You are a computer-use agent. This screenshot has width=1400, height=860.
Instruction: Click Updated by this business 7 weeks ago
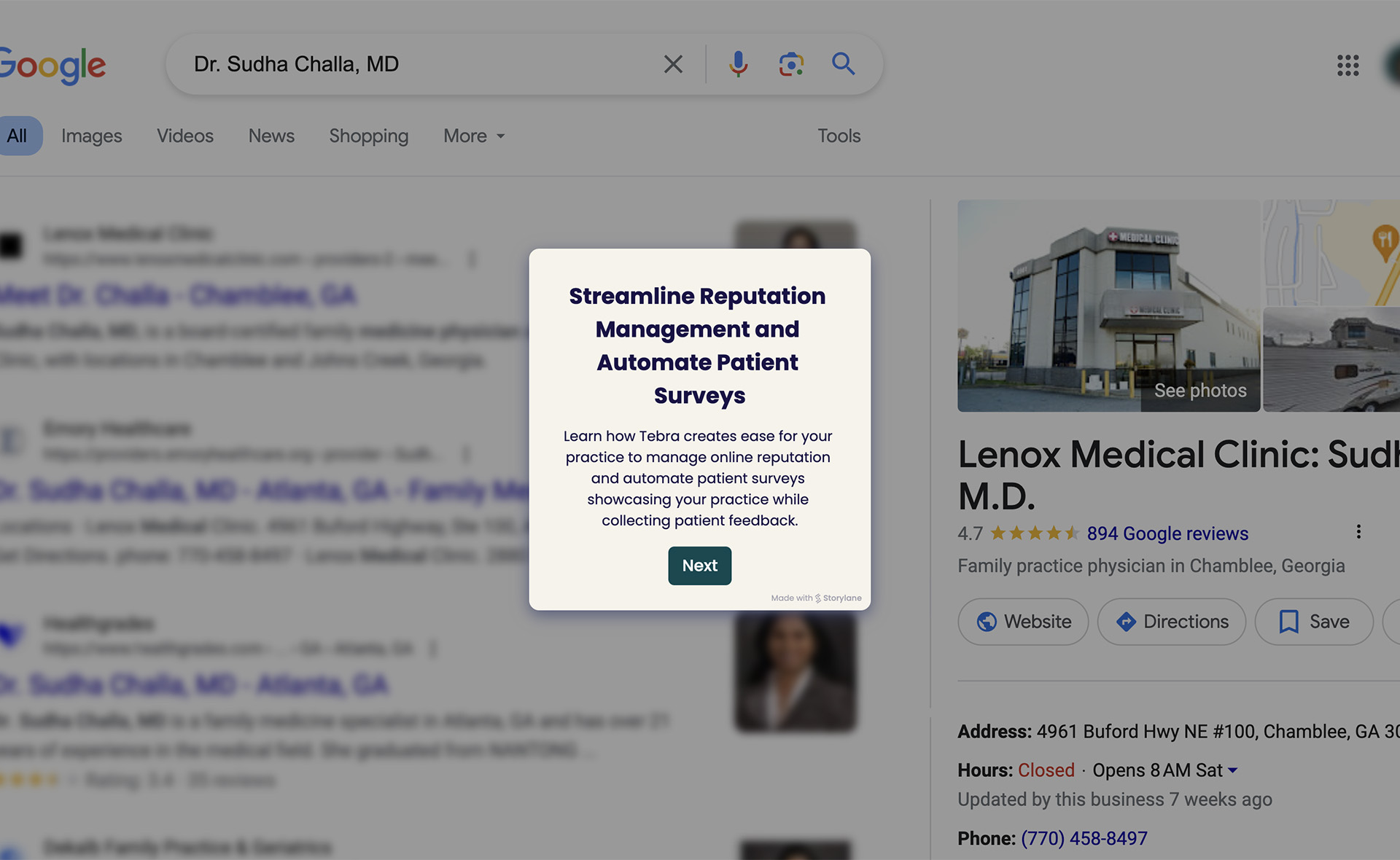pos(1115,800)
